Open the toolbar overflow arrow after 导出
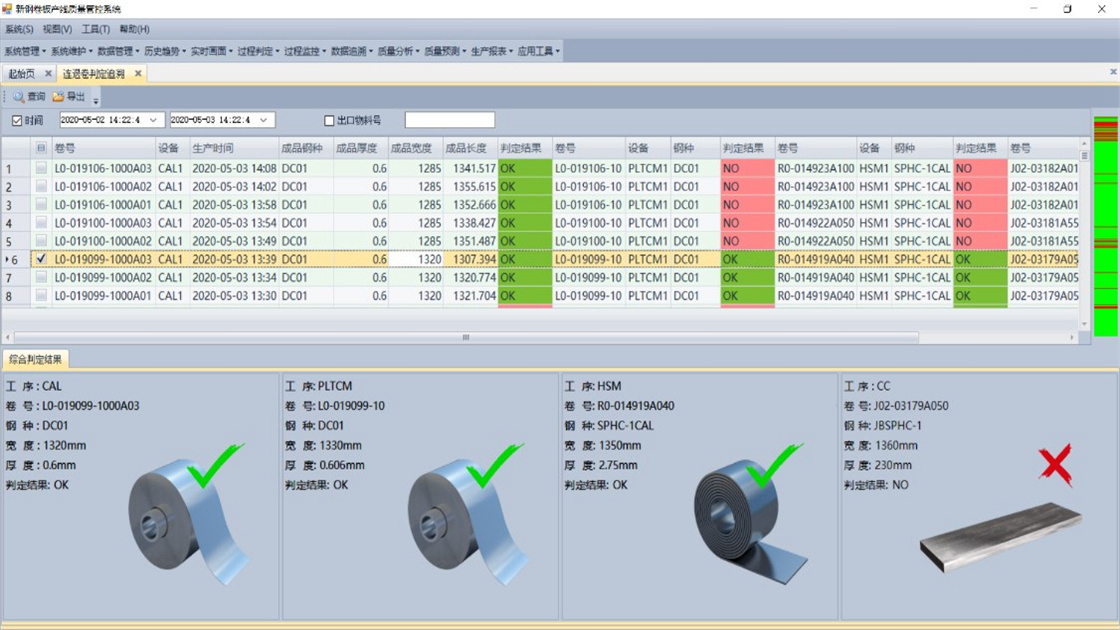 click(x=96, y=99)
